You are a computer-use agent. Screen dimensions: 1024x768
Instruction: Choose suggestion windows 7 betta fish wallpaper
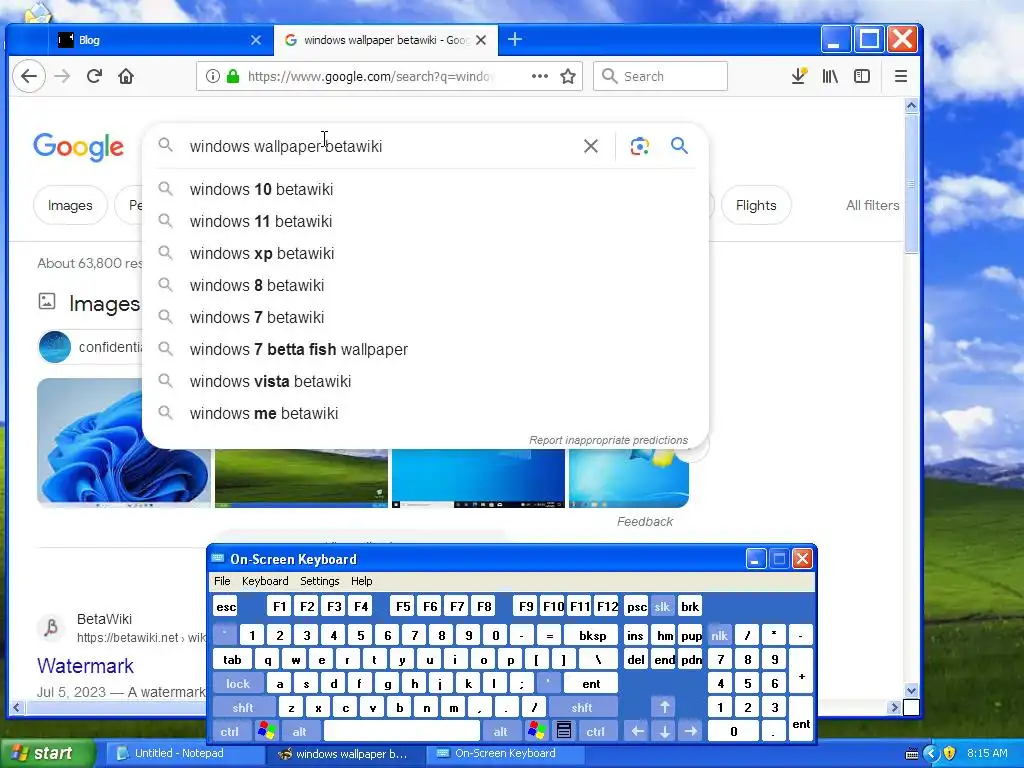[424, 349]
